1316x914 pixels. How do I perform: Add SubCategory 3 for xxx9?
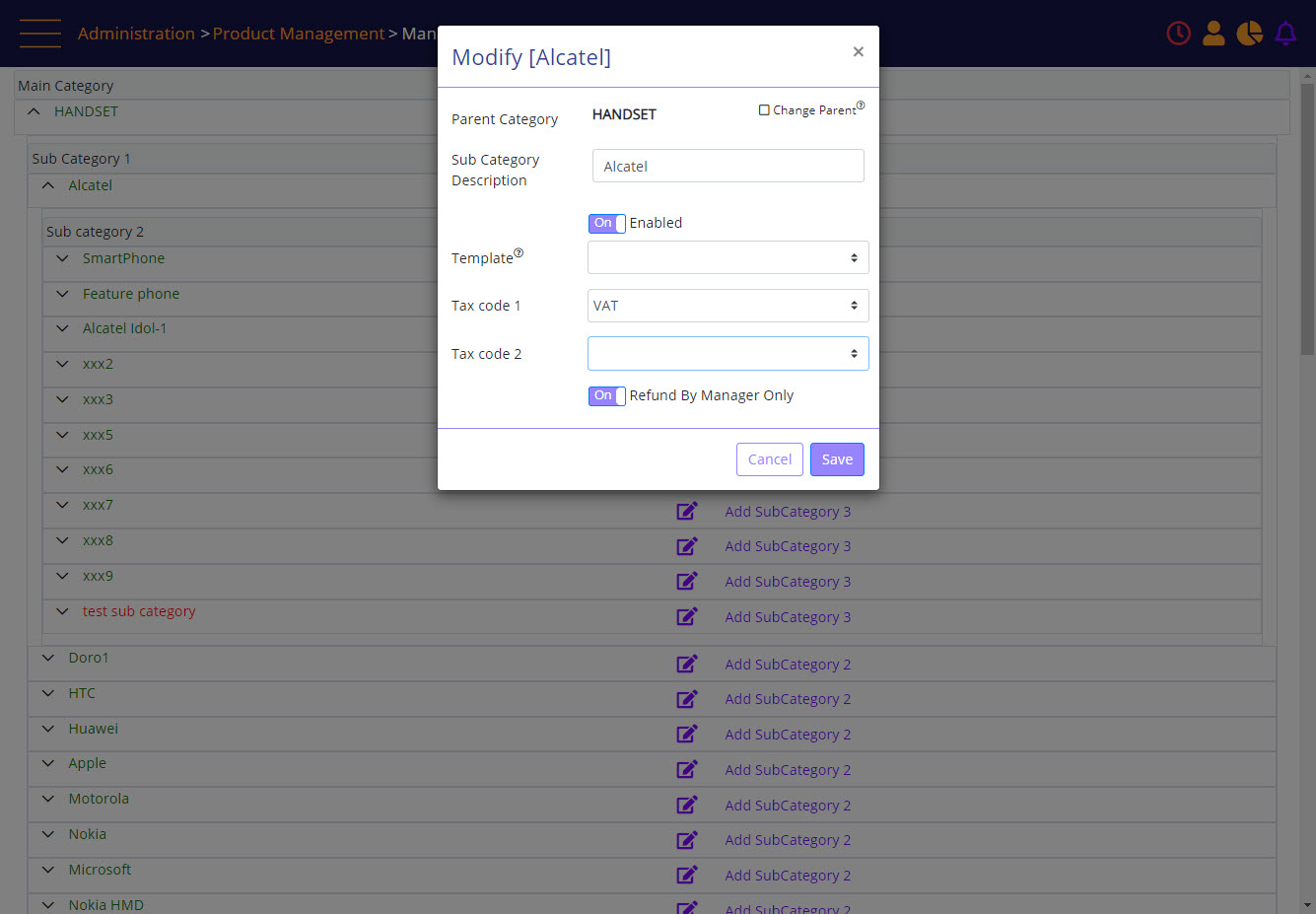tap(788, 582)
